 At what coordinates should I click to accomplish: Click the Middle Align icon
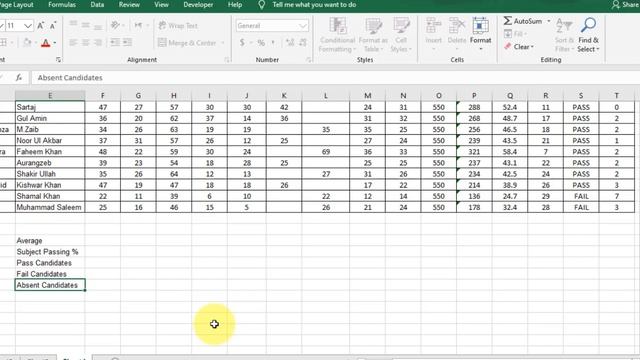click(x=85, y=25)
